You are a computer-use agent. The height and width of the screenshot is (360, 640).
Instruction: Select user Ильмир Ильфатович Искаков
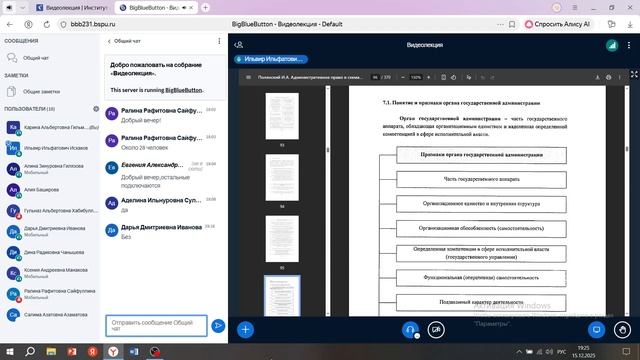click(x=52, y=148)
